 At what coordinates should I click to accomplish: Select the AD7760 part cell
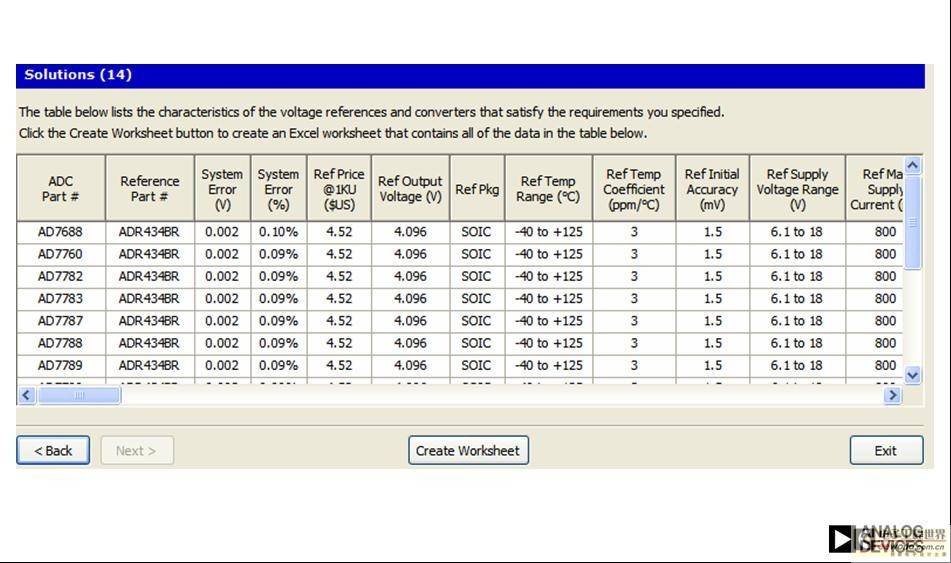point(61,254)
